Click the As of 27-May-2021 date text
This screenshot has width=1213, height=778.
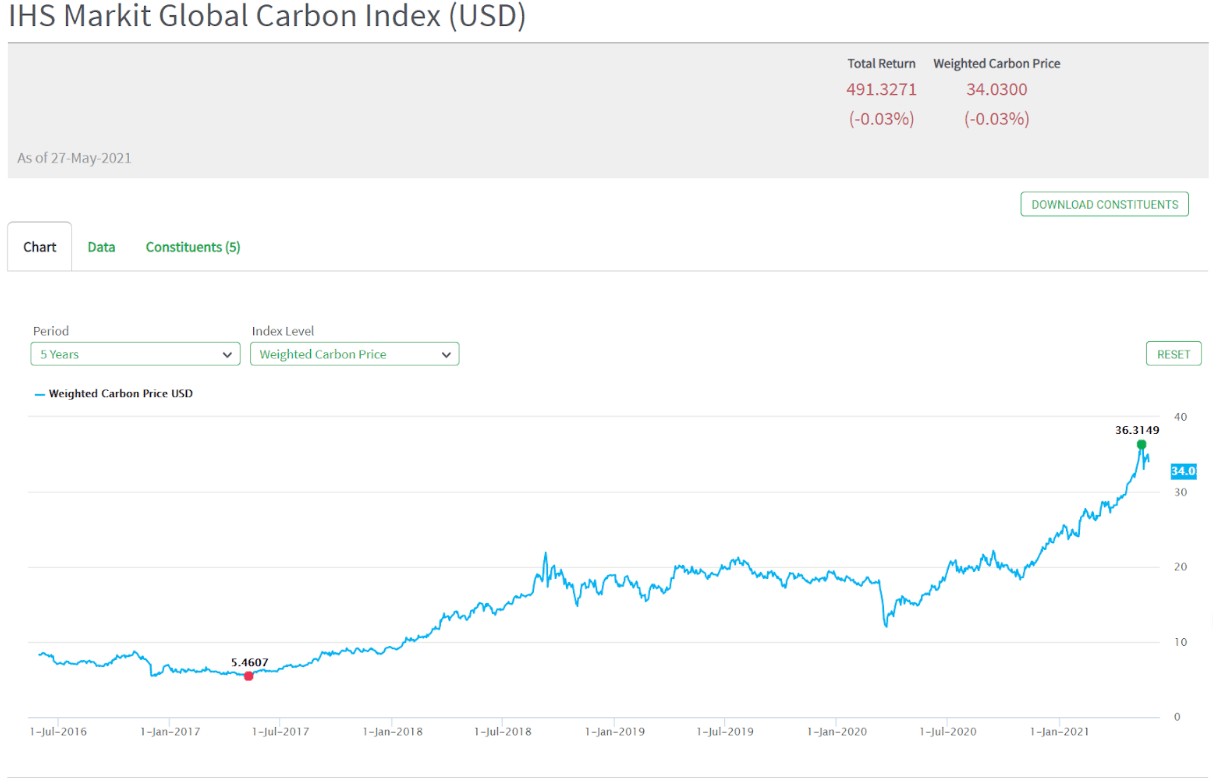[x=74, y=158]
